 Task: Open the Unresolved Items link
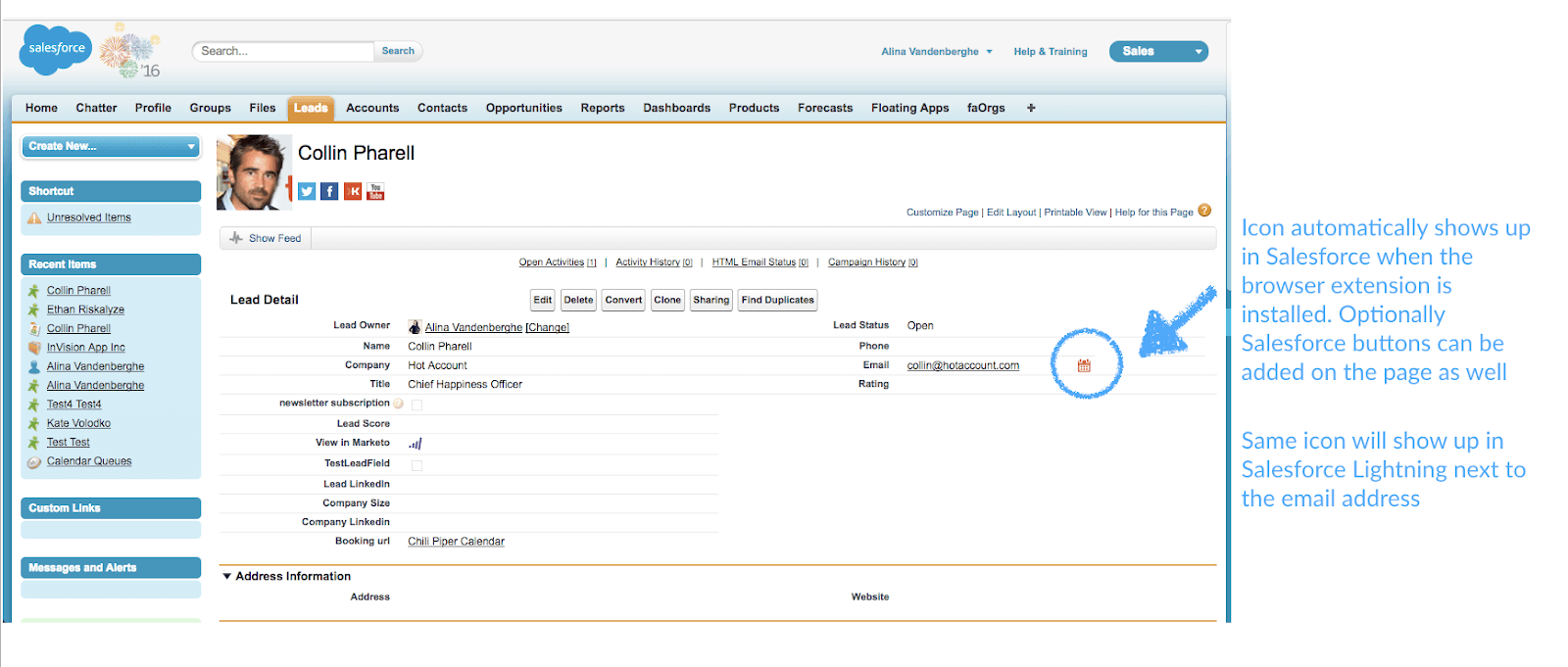[x=89, y=217]
